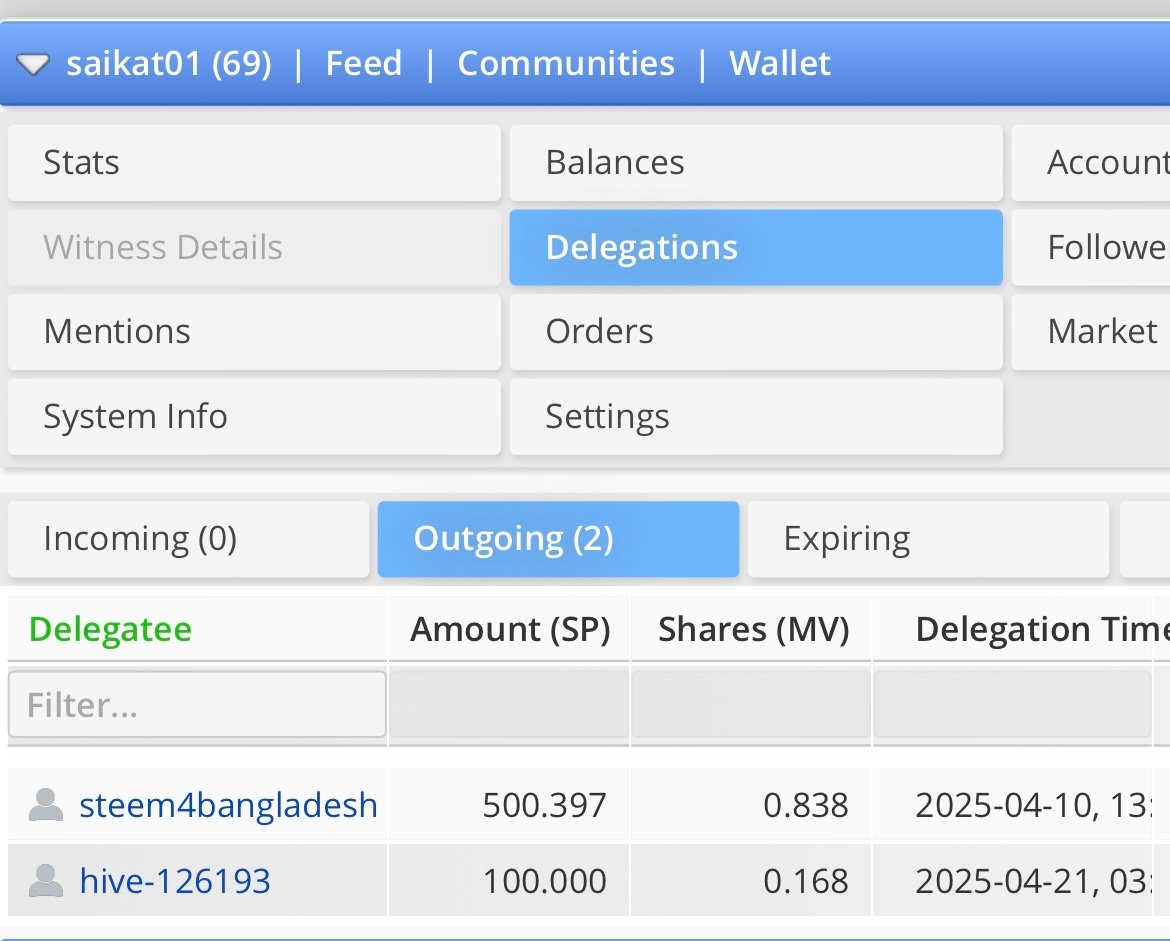Select the Orders tab

pyautogui.click(x=756, y=332)
